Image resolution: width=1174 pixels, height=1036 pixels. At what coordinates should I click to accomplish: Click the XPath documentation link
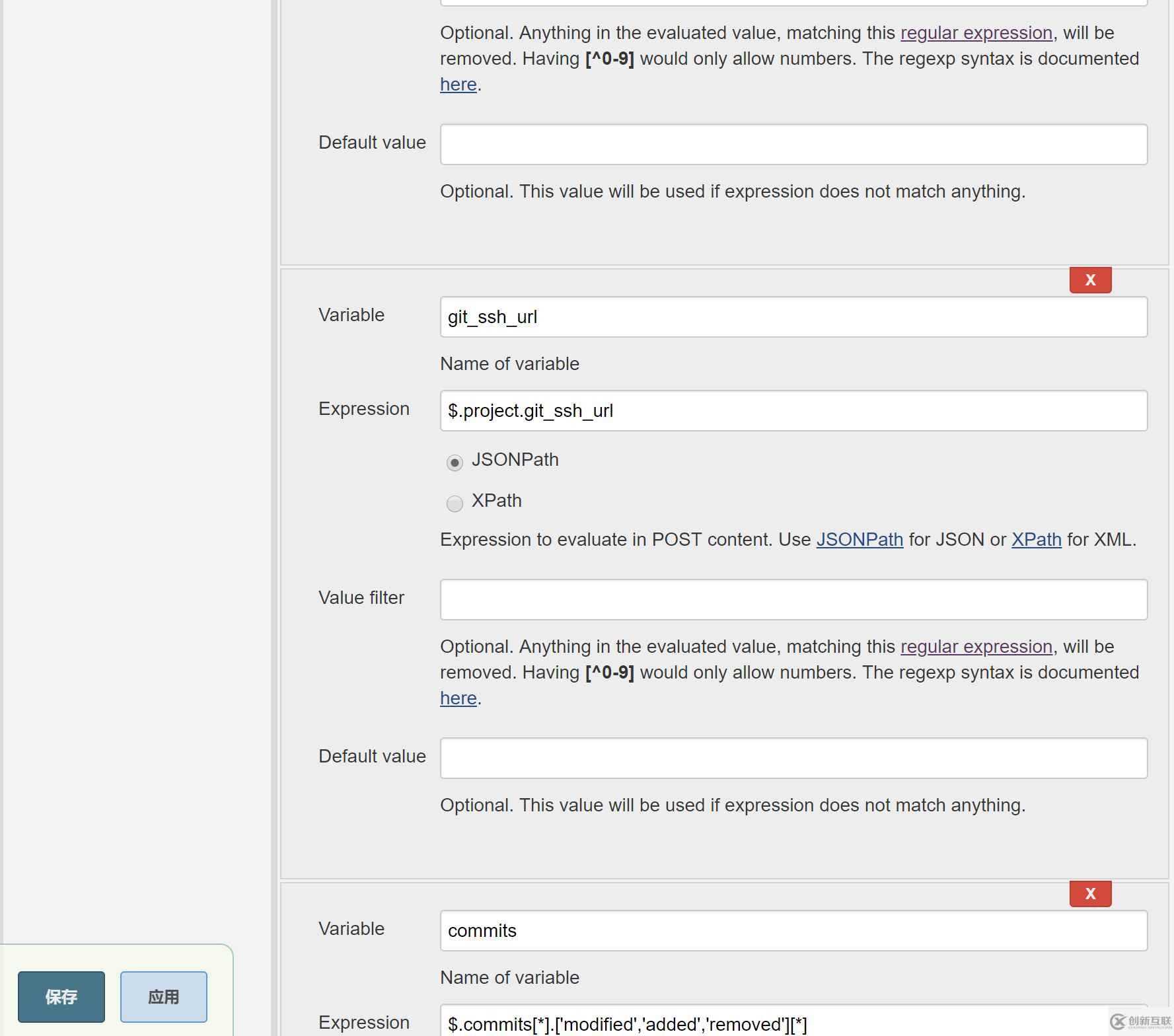coord(1036,539)
